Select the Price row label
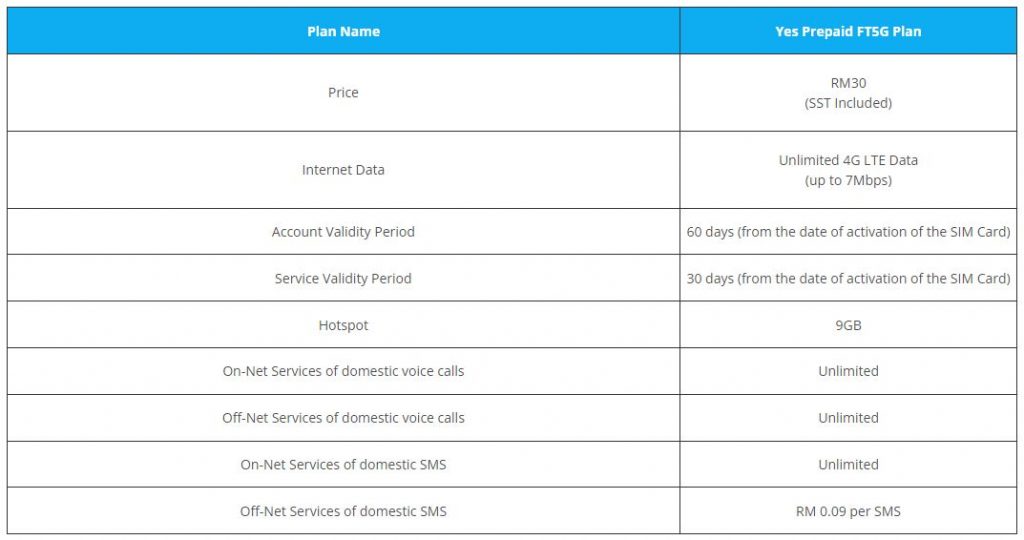Screen dimensions: 1024x540 [343, 93]
